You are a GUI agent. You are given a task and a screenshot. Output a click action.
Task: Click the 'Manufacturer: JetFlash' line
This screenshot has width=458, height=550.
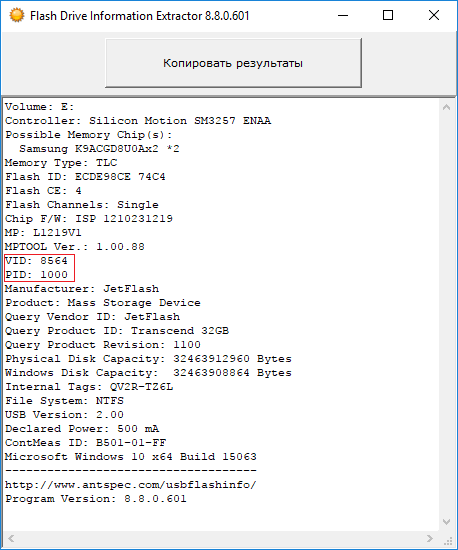pyautogui.click(x=82, y=289)
